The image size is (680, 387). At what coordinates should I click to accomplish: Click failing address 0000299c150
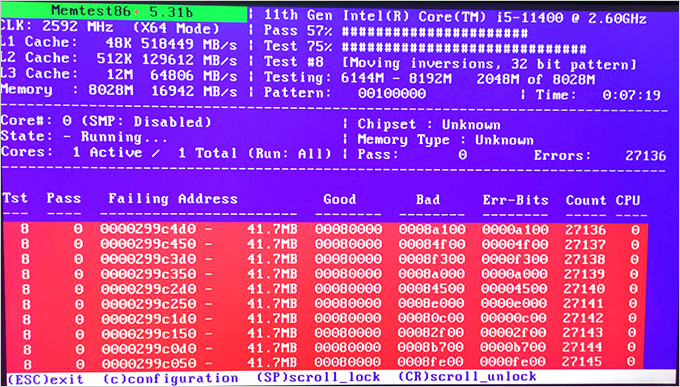148,333
